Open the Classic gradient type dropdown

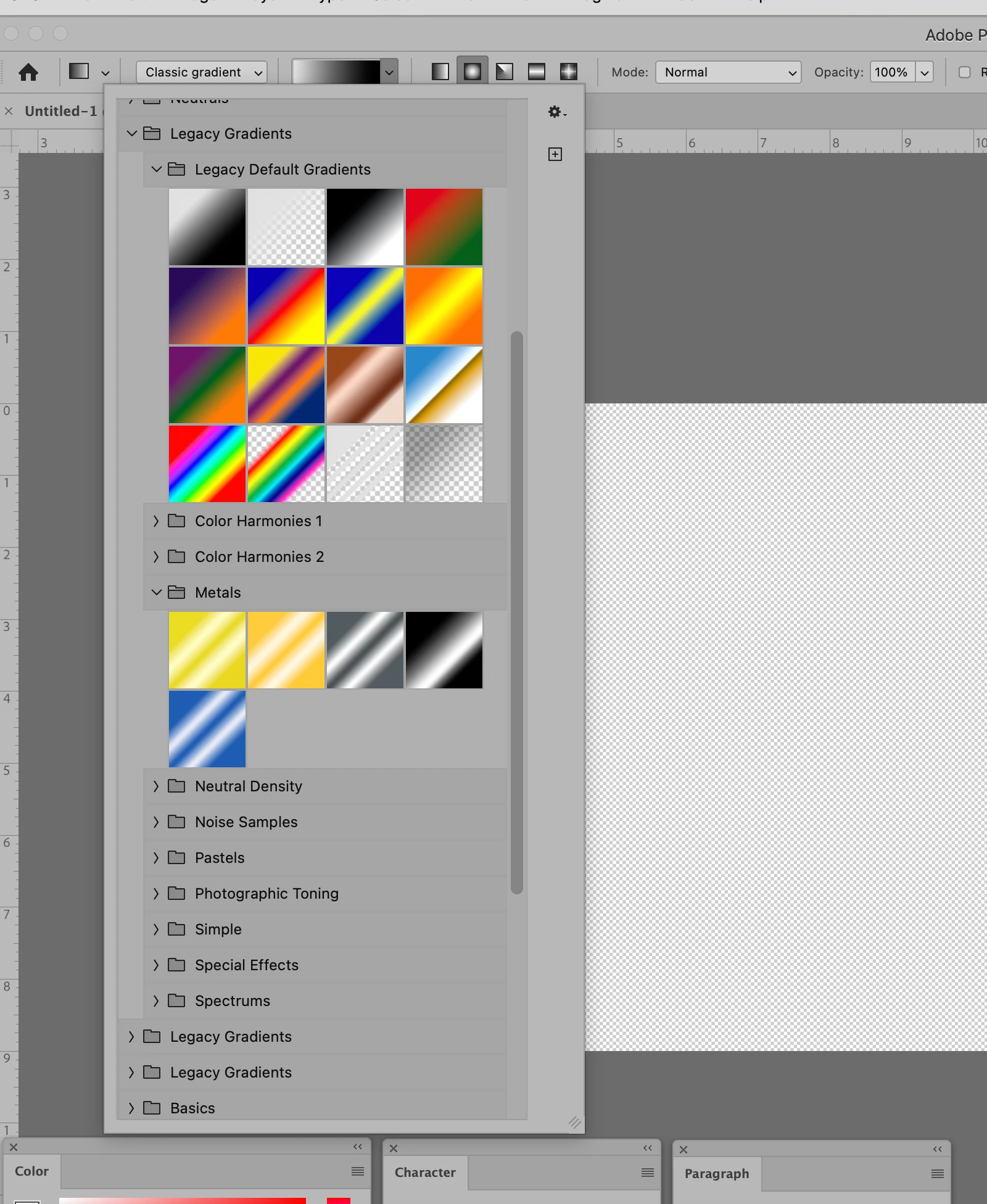click(x=202, y=72)
